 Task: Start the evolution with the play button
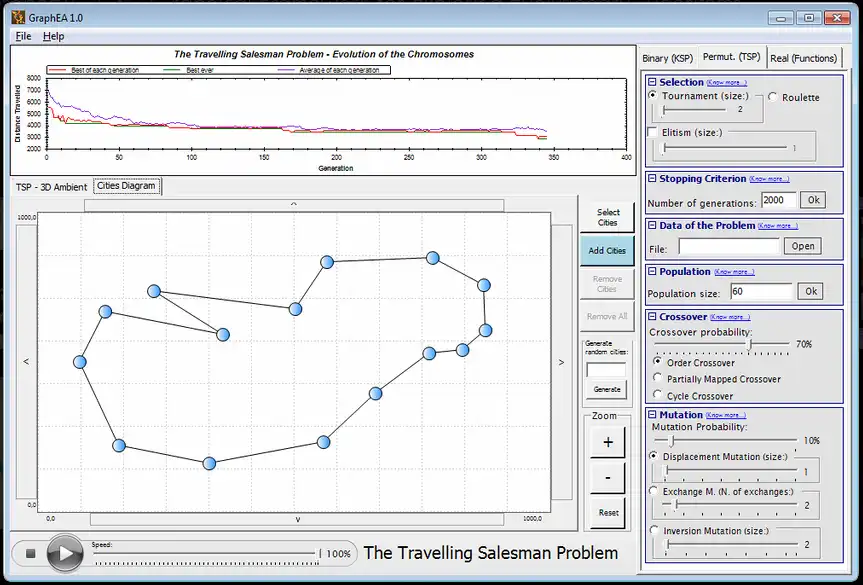coord(65,553)
